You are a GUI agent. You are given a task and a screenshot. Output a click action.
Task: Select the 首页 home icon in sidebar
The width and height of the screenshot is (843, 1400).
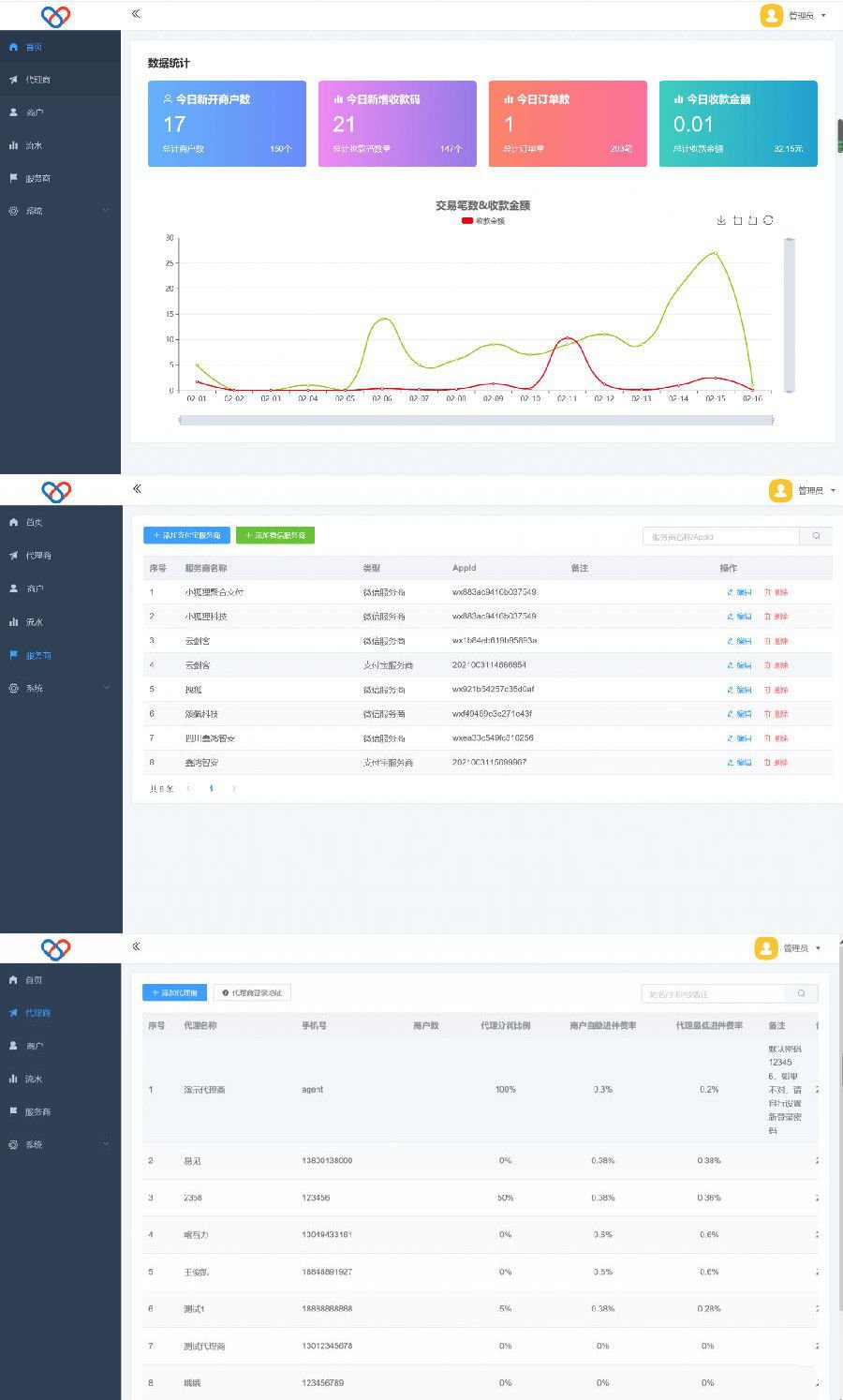click(x=13, y=47)
